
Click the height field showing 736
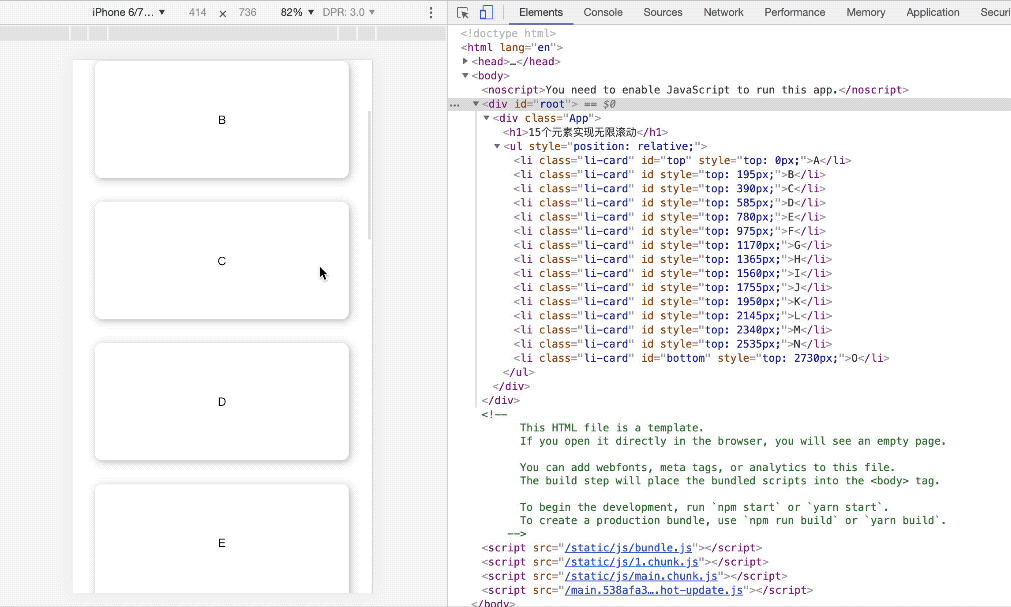247,12
